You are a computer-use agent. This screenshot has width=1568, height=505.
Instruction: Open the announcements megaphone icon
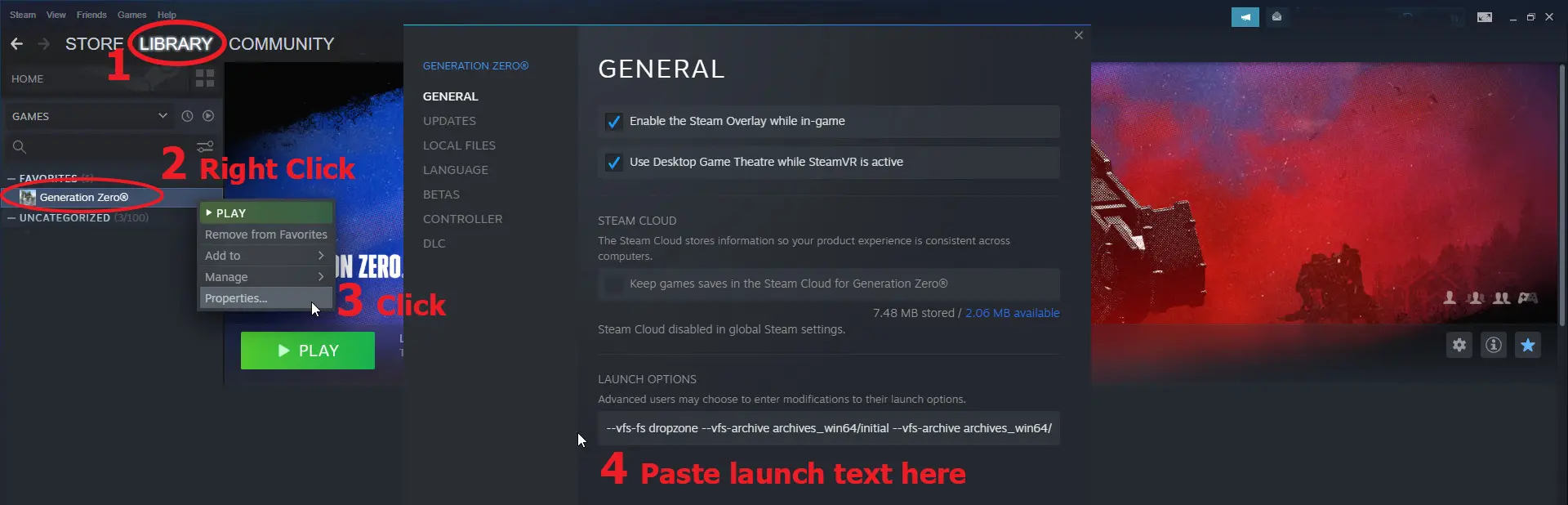pyautogui.click(x=1245, y=16)
